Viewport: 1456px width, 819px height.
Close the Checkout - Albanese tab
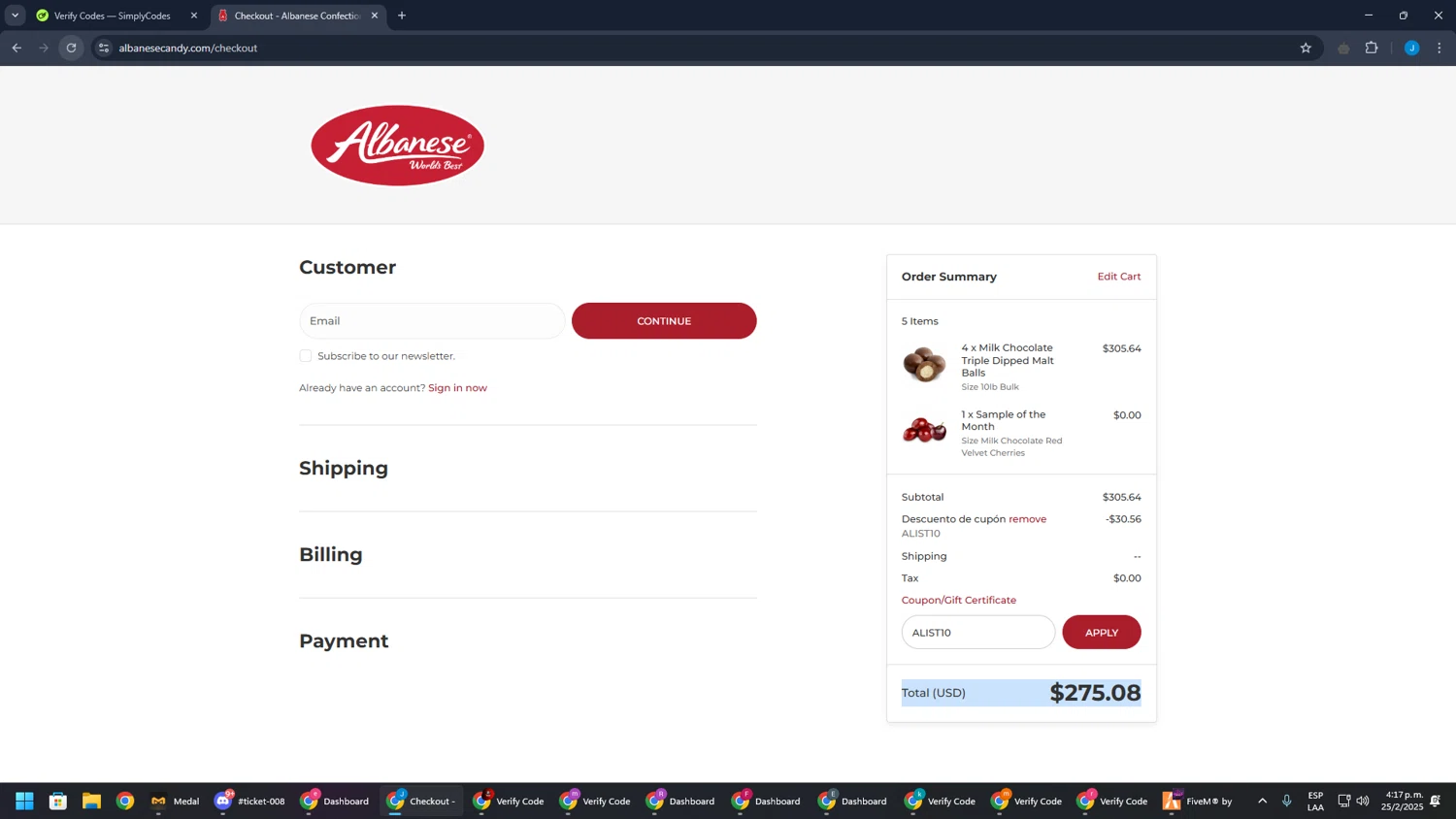[x=375, y=16]
